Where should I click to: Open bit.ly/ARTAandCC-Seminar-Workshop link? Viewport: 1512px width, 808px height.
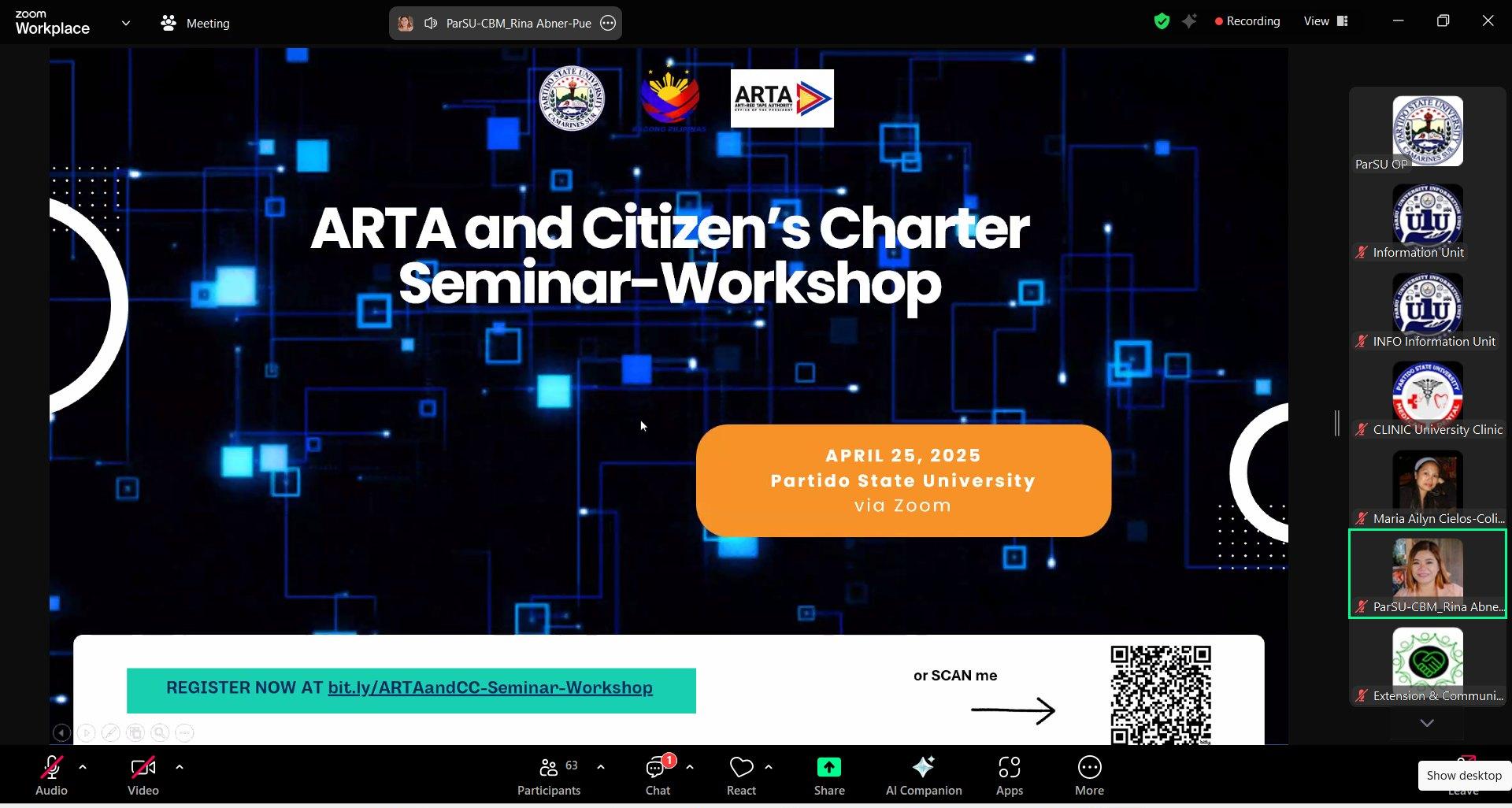coord(490,688)
